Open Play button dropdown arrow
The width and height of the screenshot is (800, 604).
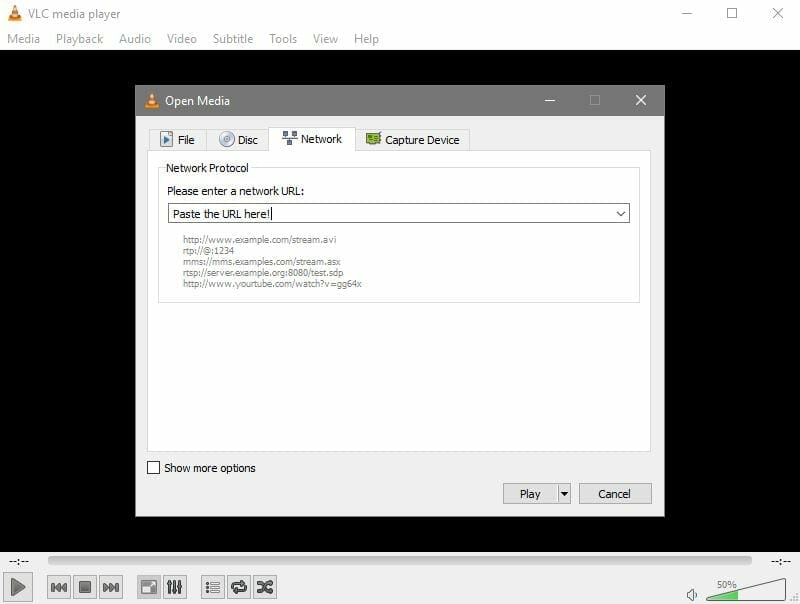(564, 493)
